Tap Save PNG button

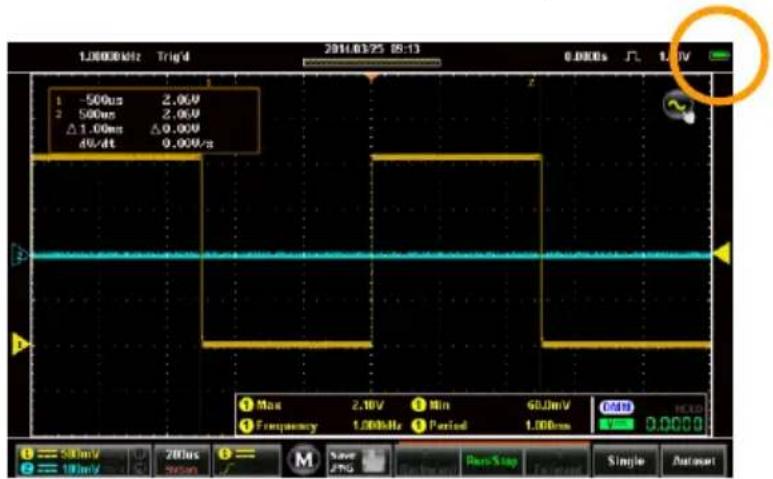(x=358, y=460)
